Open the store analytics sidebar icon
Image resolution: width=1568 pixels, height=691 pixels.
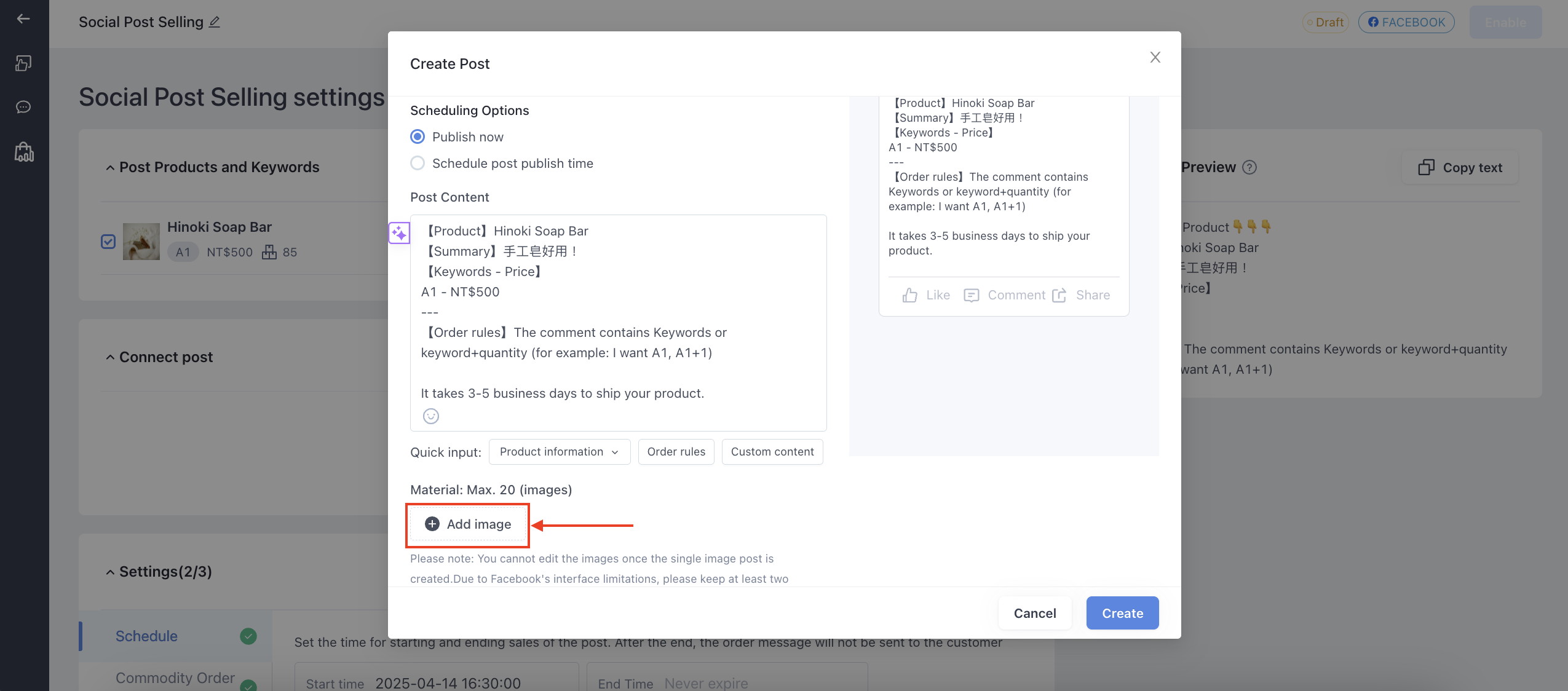(24, 152)
